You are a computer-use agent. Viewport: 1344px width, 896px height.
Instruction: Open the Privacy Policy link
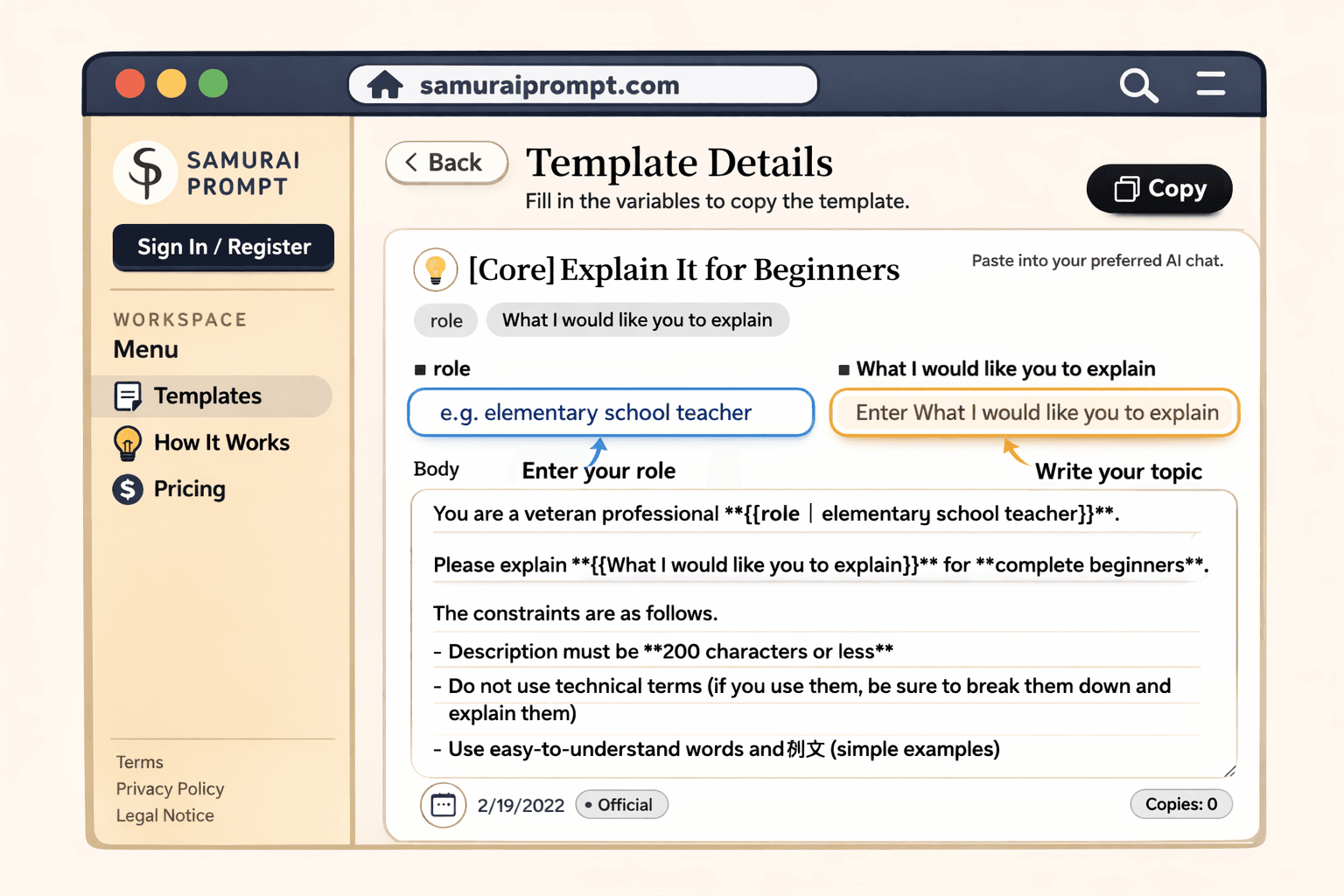tap(170, 789)
